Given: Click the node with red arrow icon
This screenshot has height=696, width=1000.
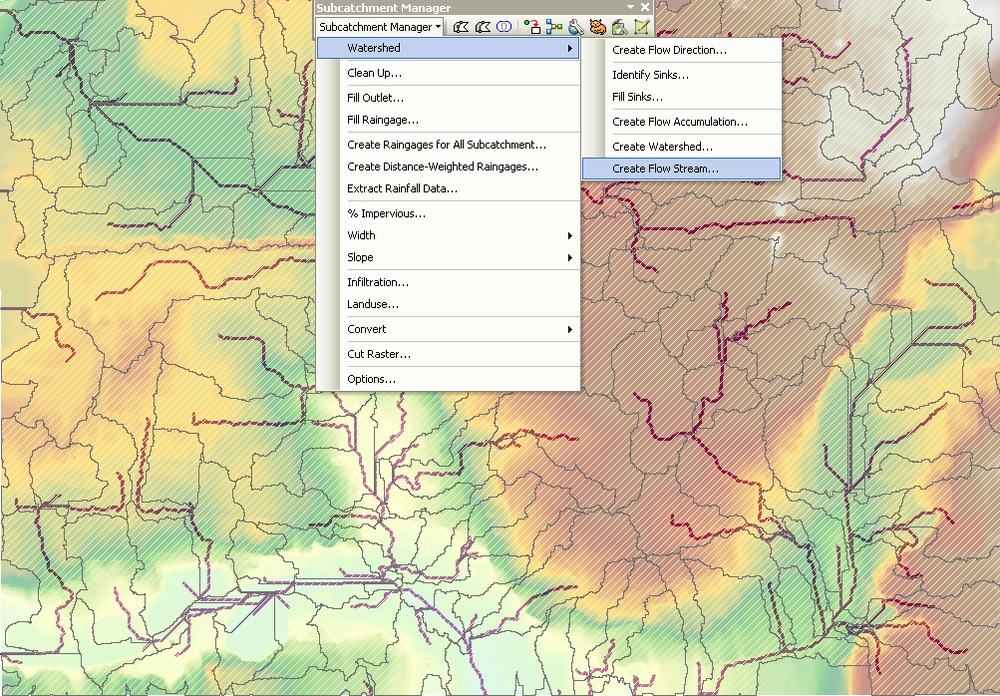Looking at the screenshot, I should [531, 27].
